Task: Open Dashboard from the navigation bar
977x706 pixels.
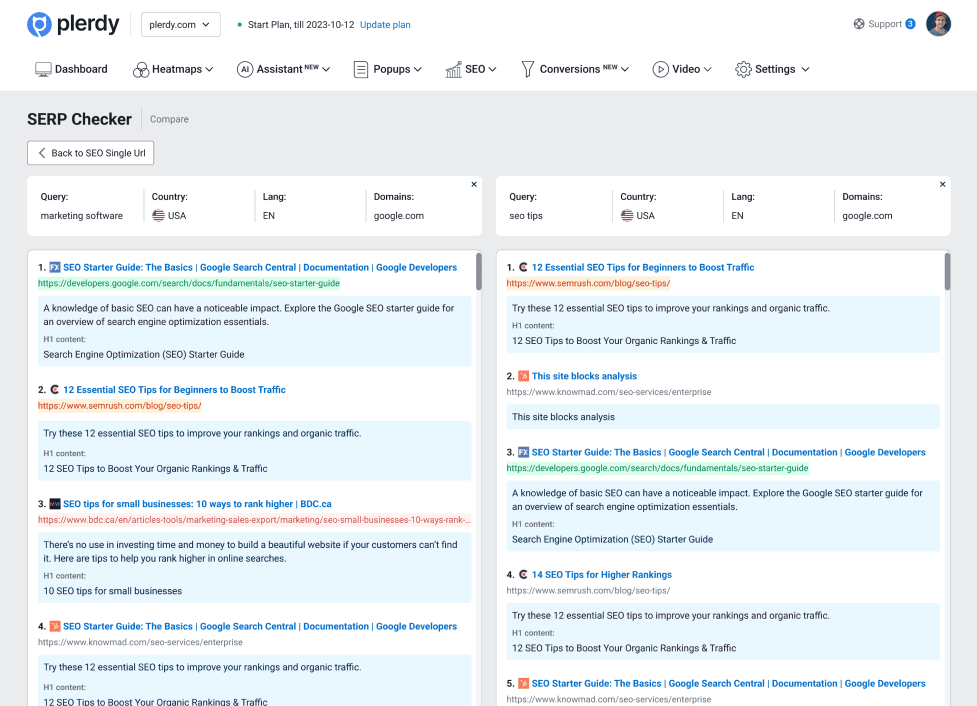Action: pos(71,69)
